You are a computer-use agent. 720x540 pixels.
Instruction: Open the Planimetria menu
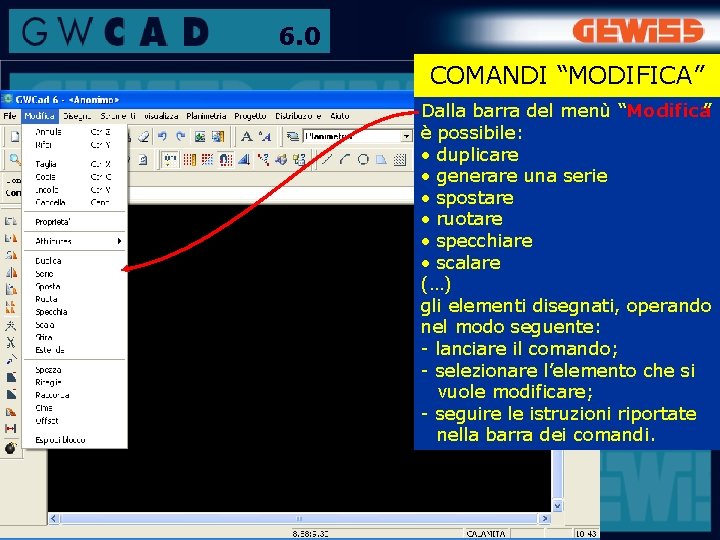point(206,116)
